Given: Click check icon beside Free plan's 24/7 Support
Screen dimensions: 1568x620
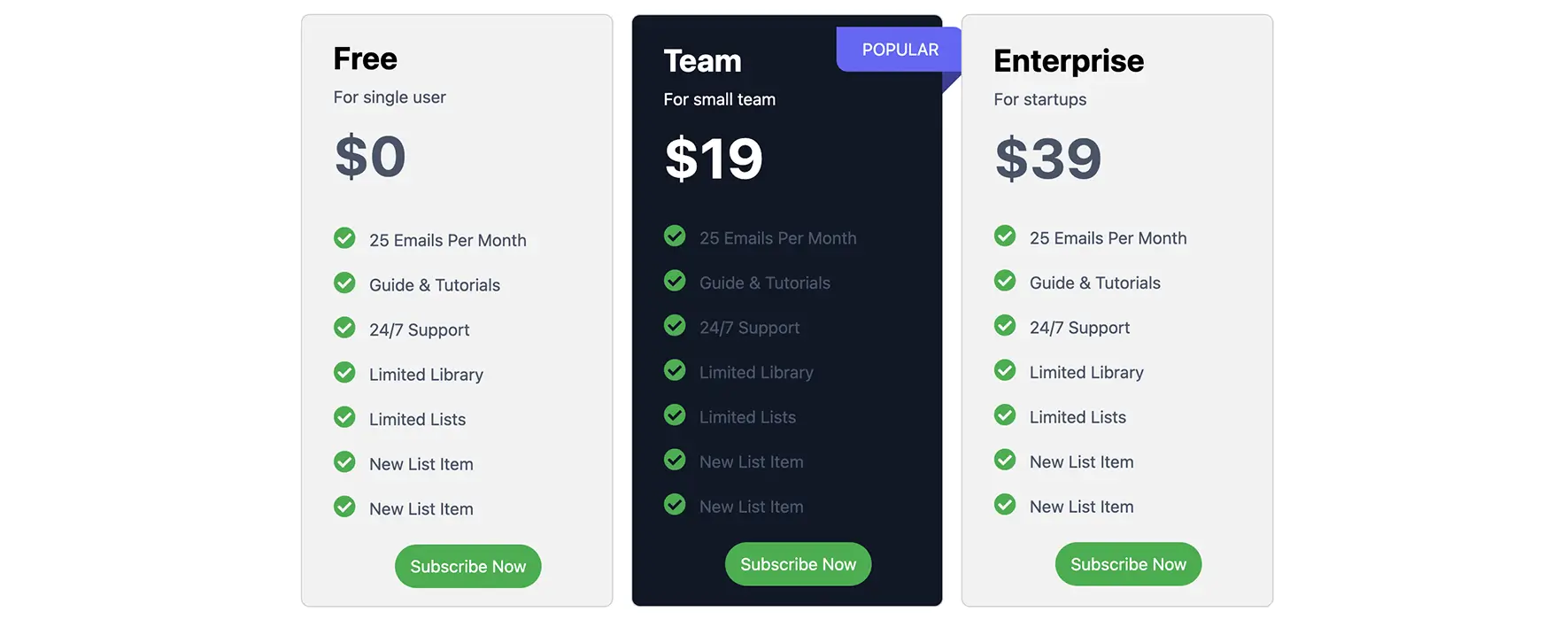Looking at the screenshot, I should [344, 328].
